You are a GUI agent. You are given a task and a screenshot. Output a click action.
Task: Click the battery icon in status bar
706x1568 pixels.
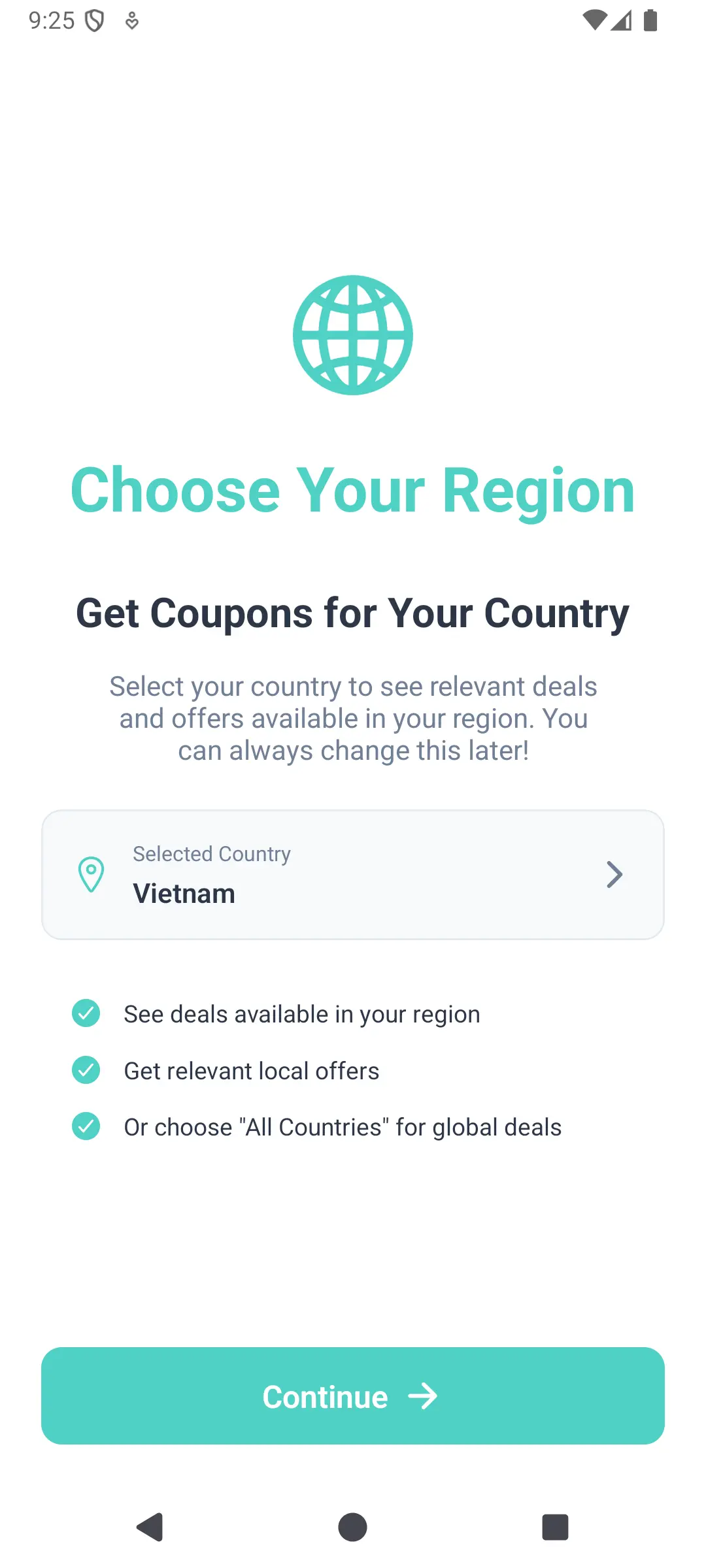tap(650, 22)
